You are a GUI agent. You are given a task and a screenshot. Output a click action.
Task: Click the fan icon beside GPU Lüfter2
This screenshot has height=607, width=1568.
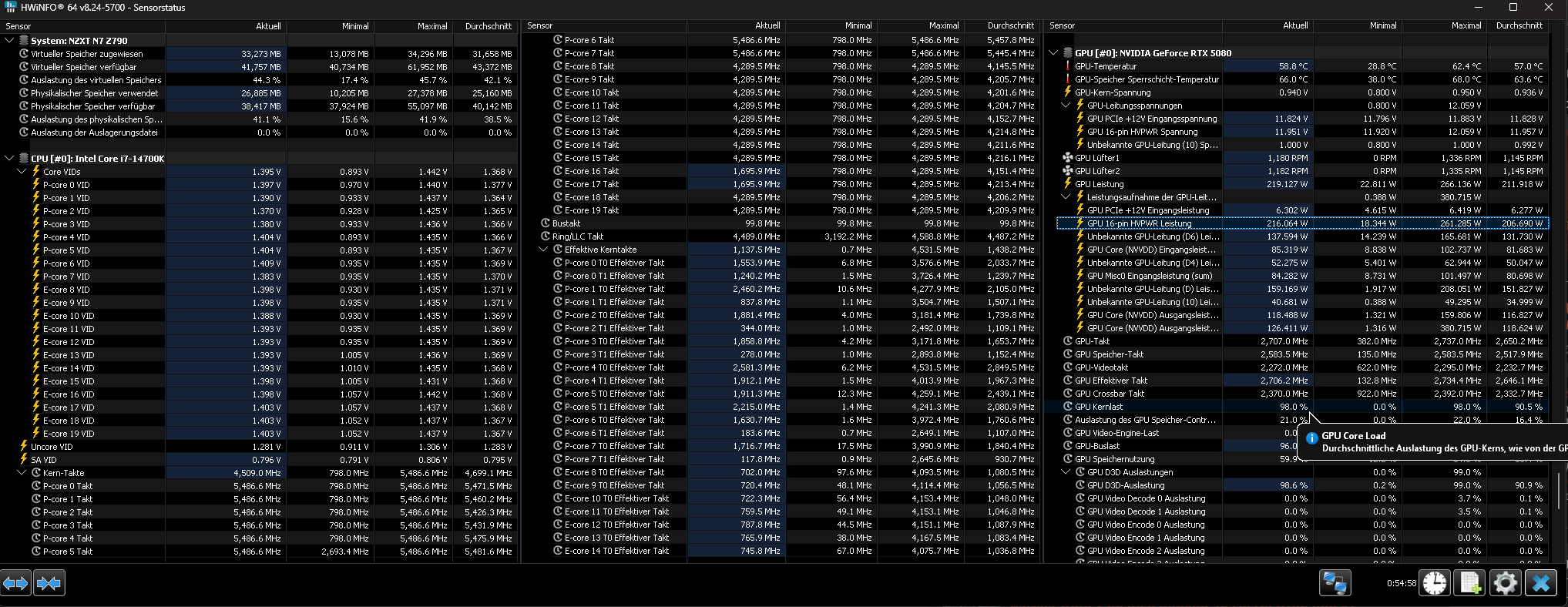click(1068, 171)
